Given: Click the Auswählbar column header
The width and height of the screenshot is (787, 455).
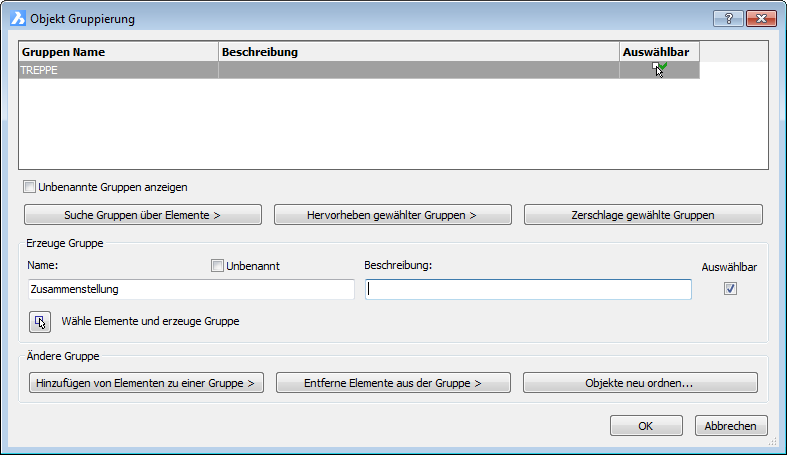Looking at the screenshot, I should pyautogui.click(x=659, y=51).
